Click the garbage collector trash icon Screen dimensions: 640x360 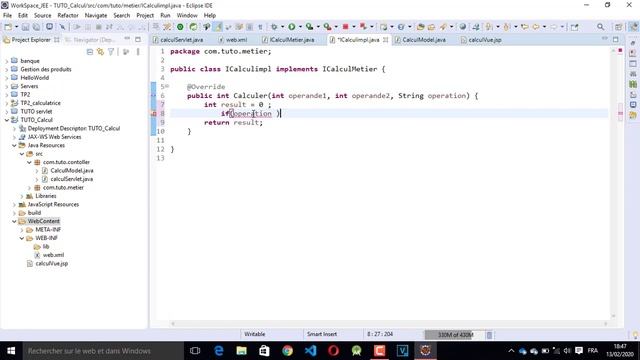(x=489, y=335)
